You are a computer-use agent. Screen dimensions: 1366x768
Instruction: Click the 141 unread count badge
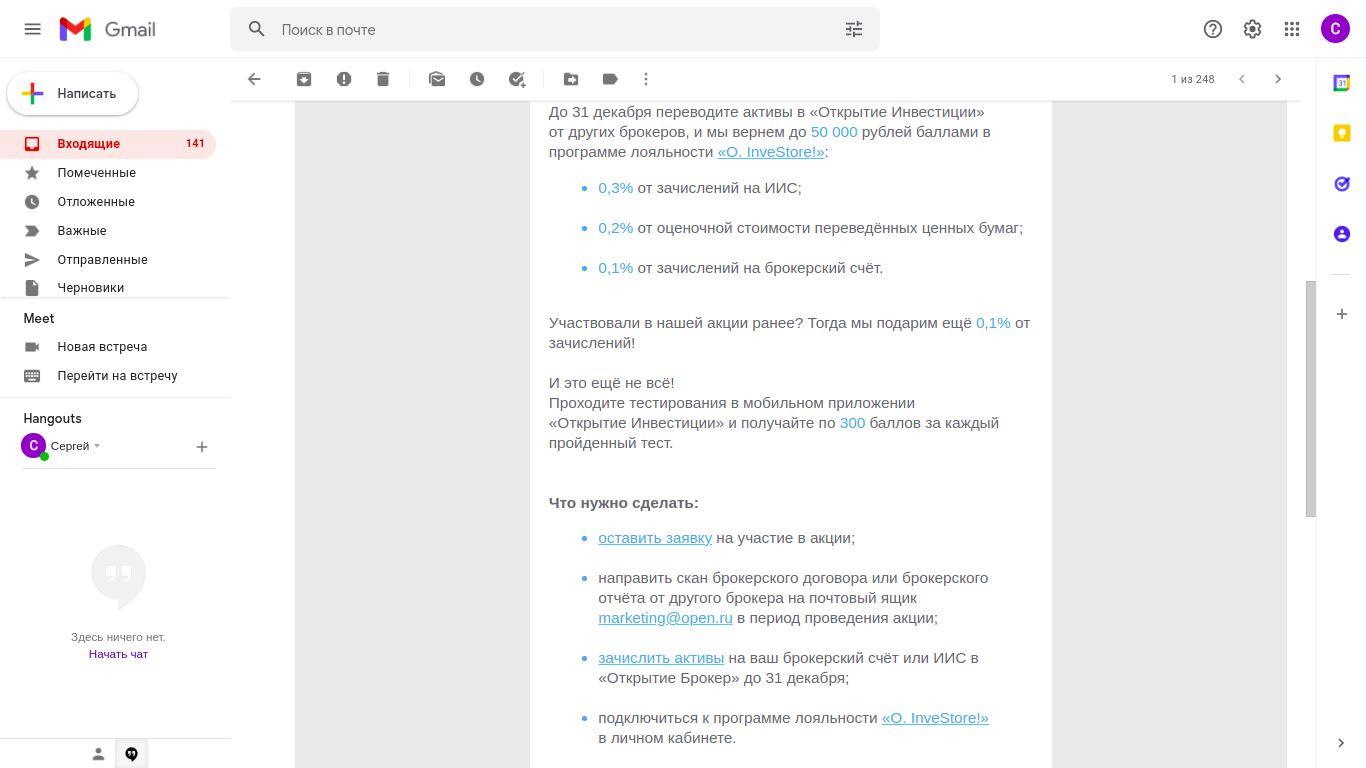[x=195, y=144]
